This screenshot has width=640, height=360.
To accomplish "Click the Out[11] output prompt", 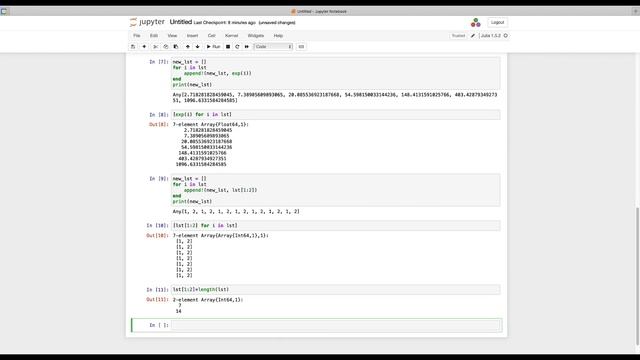I will [x=157, y=300].
